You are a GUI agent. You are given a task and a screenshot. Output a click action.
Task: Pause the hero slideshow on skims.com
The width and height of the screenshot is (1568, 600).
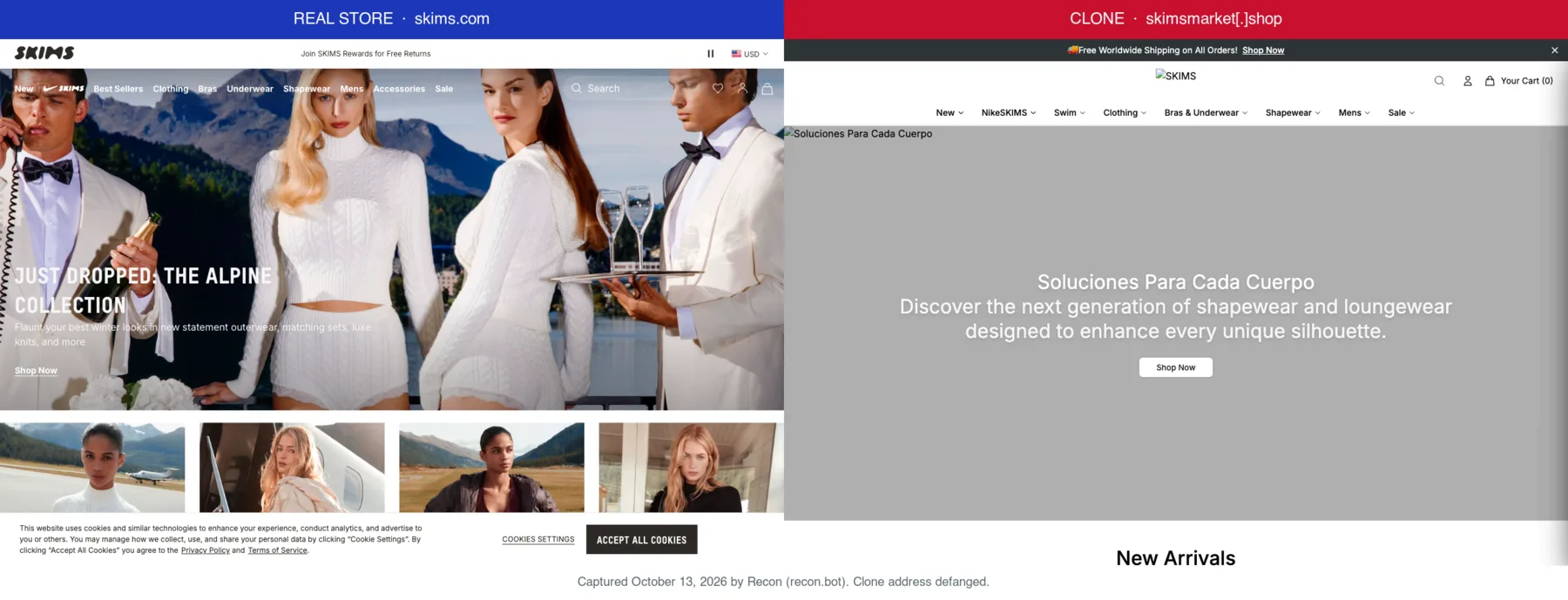pyautogui.click(x=711, y=54)
